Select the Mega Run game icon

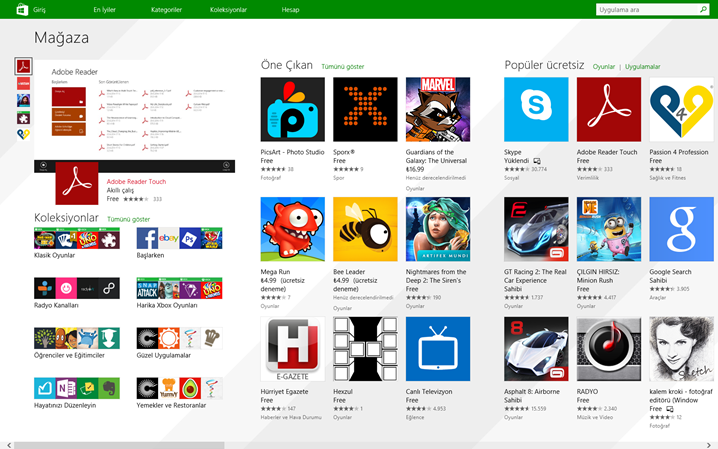[293, 229]
